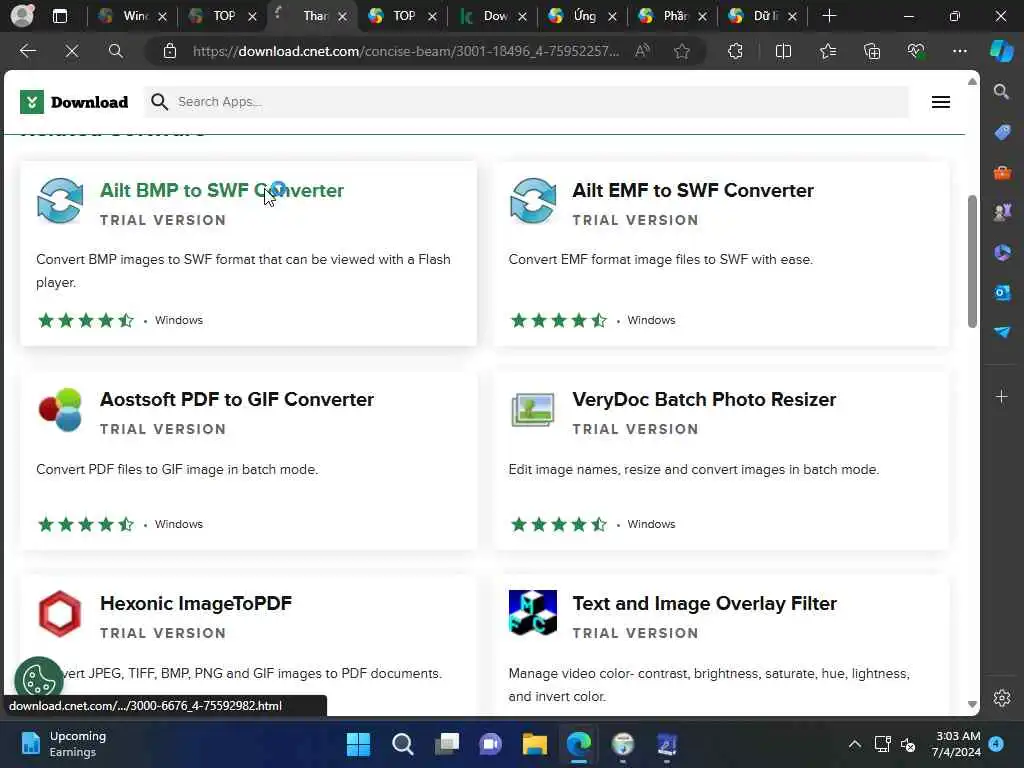Screen dimensions: 1024x768
Task: Click the scroll down arrow
Action: click(x=972, y=704)
